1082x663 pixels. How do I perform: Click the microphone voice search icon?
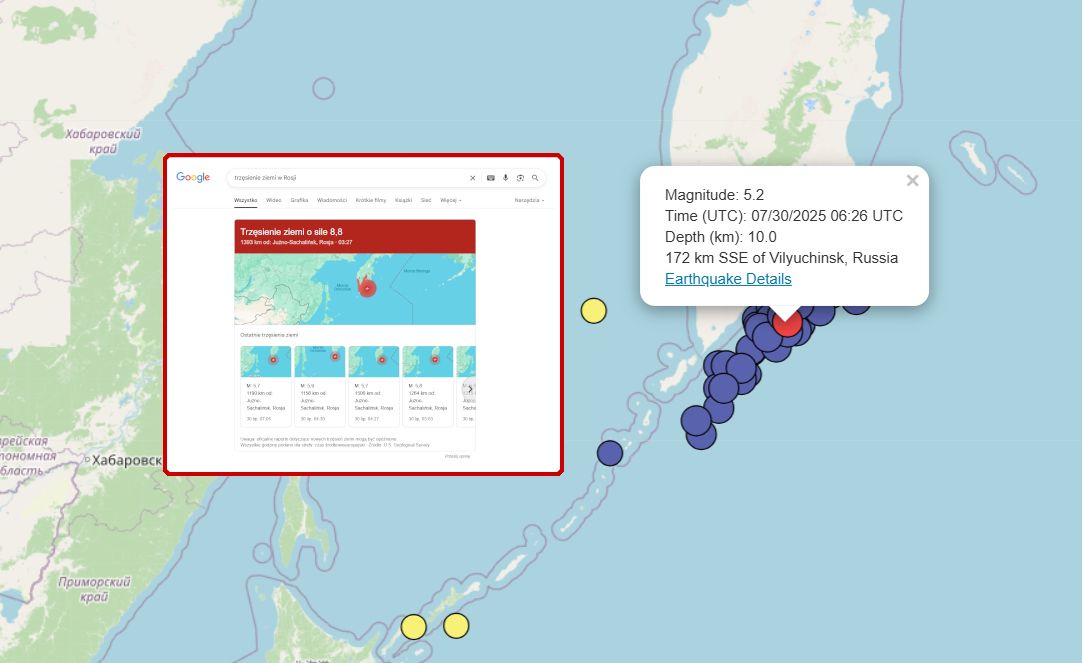coord(505,178)
